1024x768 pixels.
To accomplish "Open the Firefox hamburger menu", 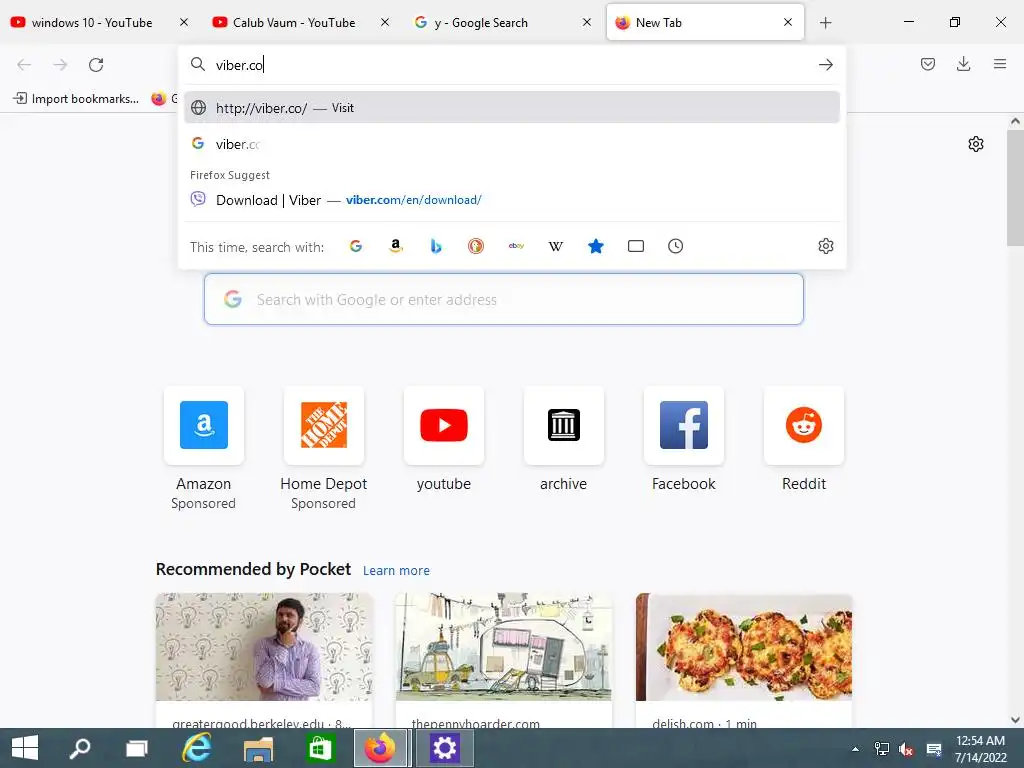I will click(x=999, y=64).
